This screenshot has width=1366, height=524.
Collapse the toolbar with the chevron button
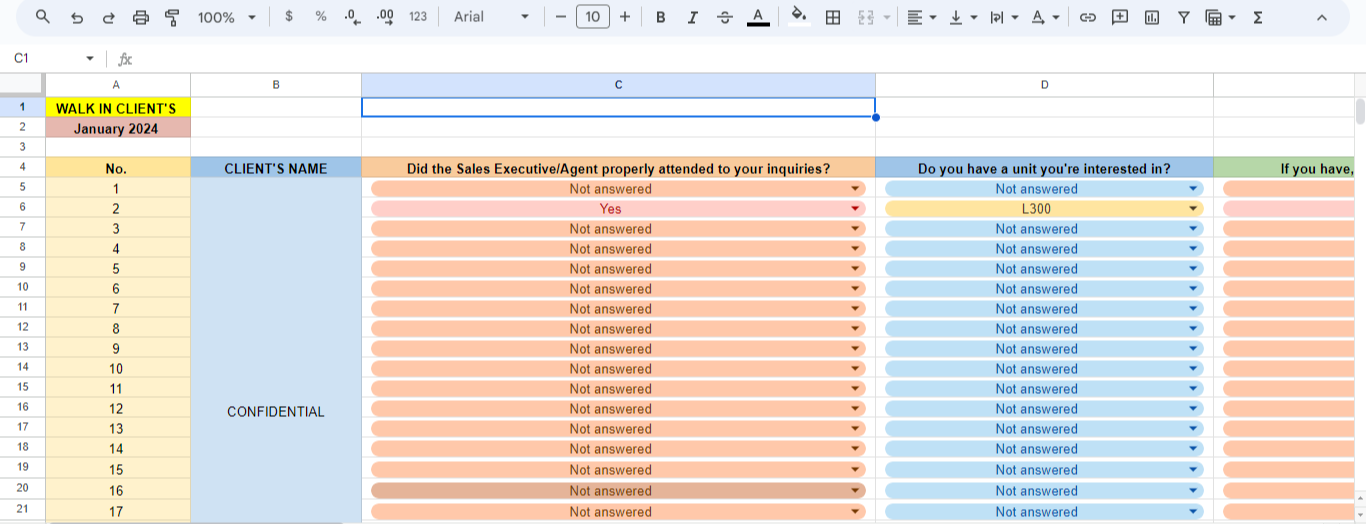click(x=1322, y=17)
